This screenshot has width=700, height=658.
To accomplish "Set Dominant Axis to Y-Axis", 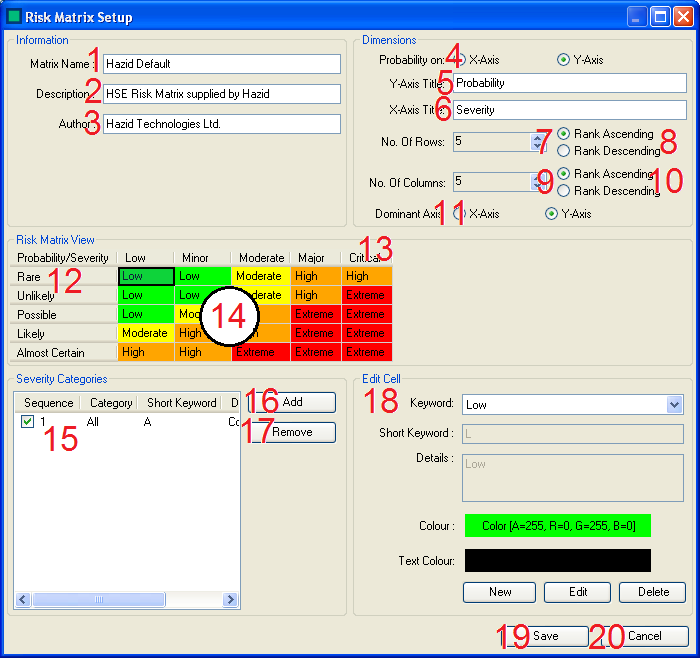I will coord(551,214).
